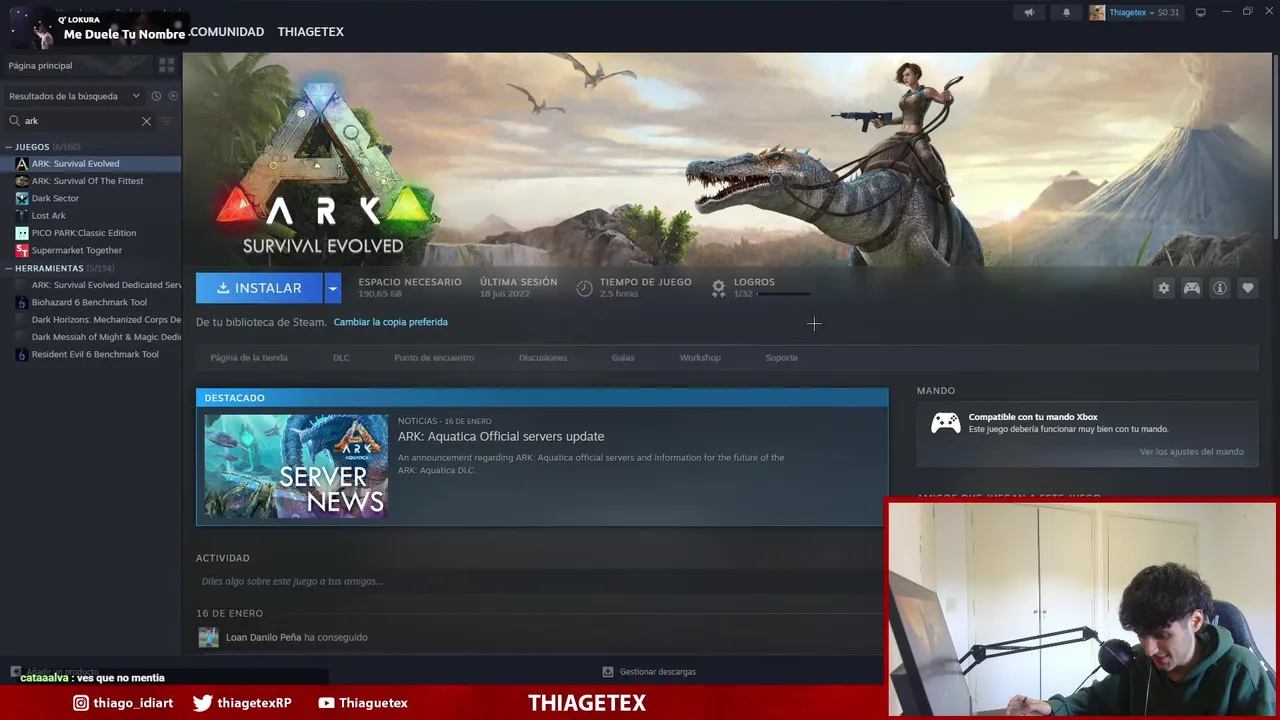Collapse the JUEGOS category

pyautogui.click(x=9, y=147)
